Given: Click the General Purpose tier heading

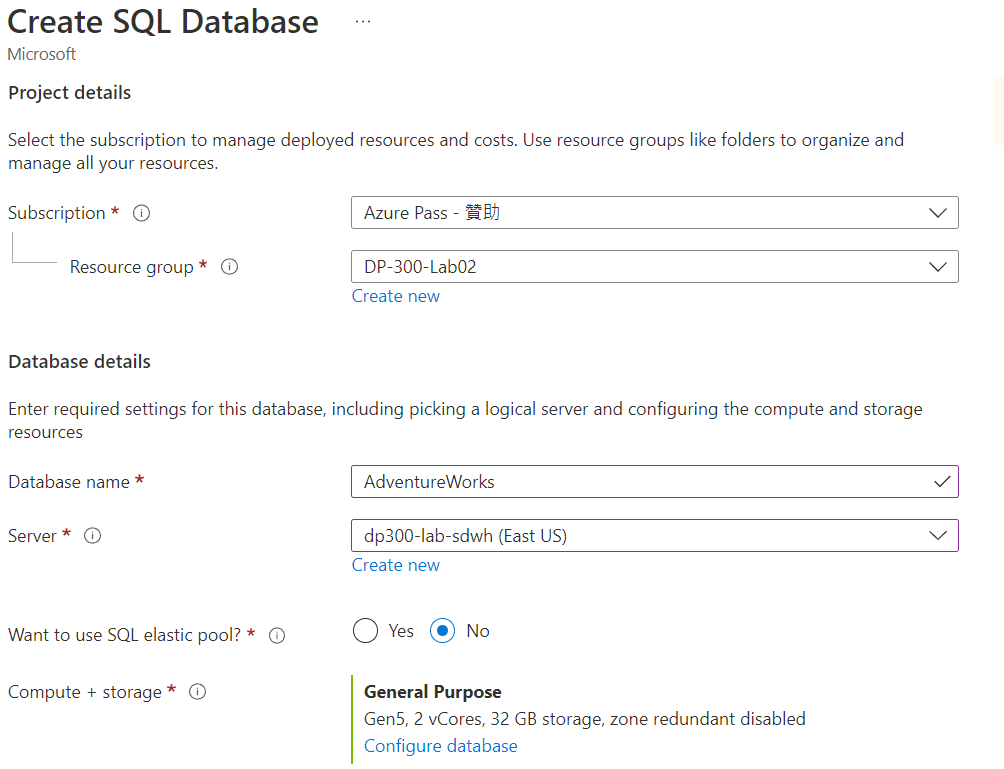Looking at the screenshot, I should click(432, 692).
